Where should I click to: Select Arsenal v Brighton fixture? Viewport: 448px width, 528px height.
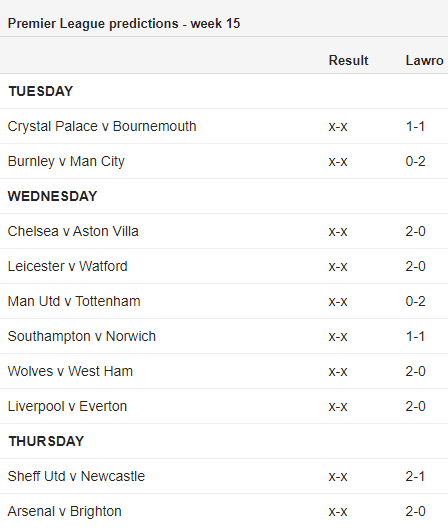pyautogui.click(x=65, y=512)
